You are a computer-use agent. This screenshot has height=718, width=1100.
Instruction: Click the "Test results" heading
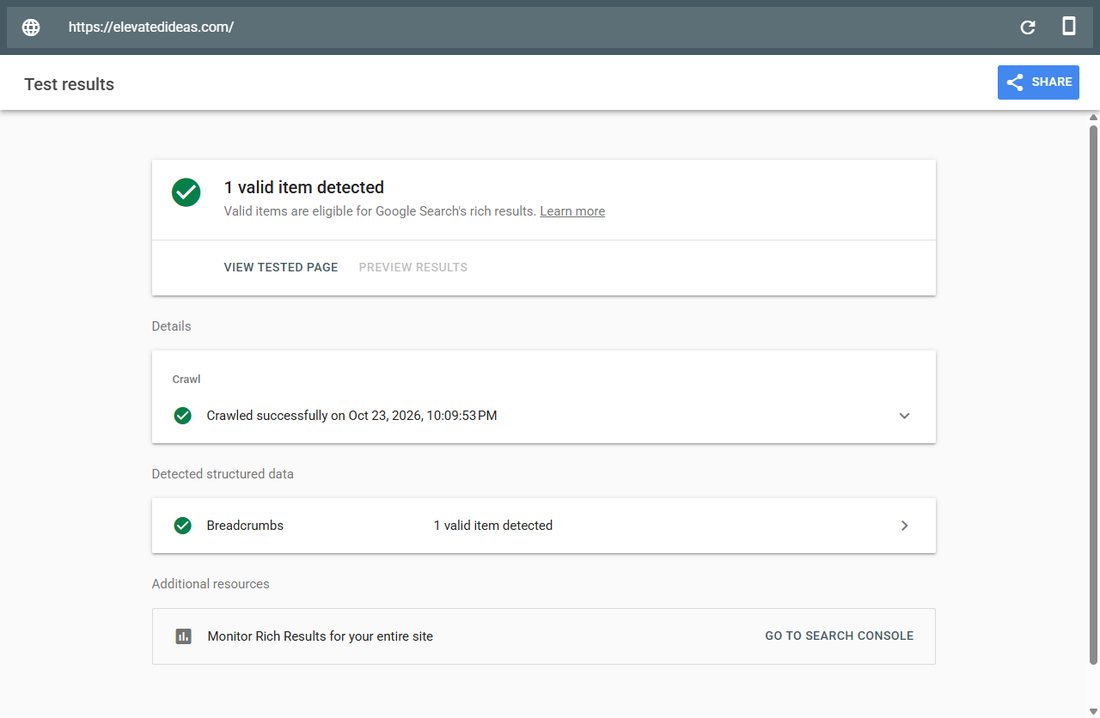[x=69, y=84]
